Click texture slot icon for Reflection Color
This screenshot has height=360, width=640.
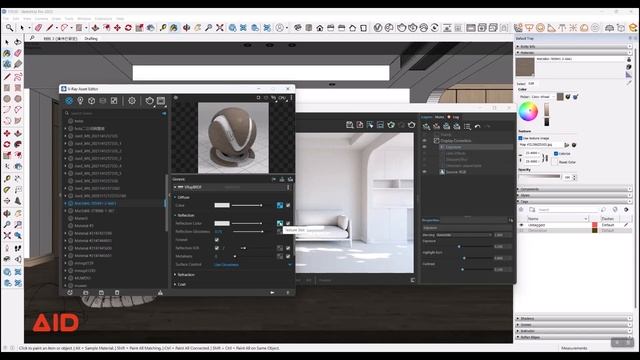[x=280, y=223]
